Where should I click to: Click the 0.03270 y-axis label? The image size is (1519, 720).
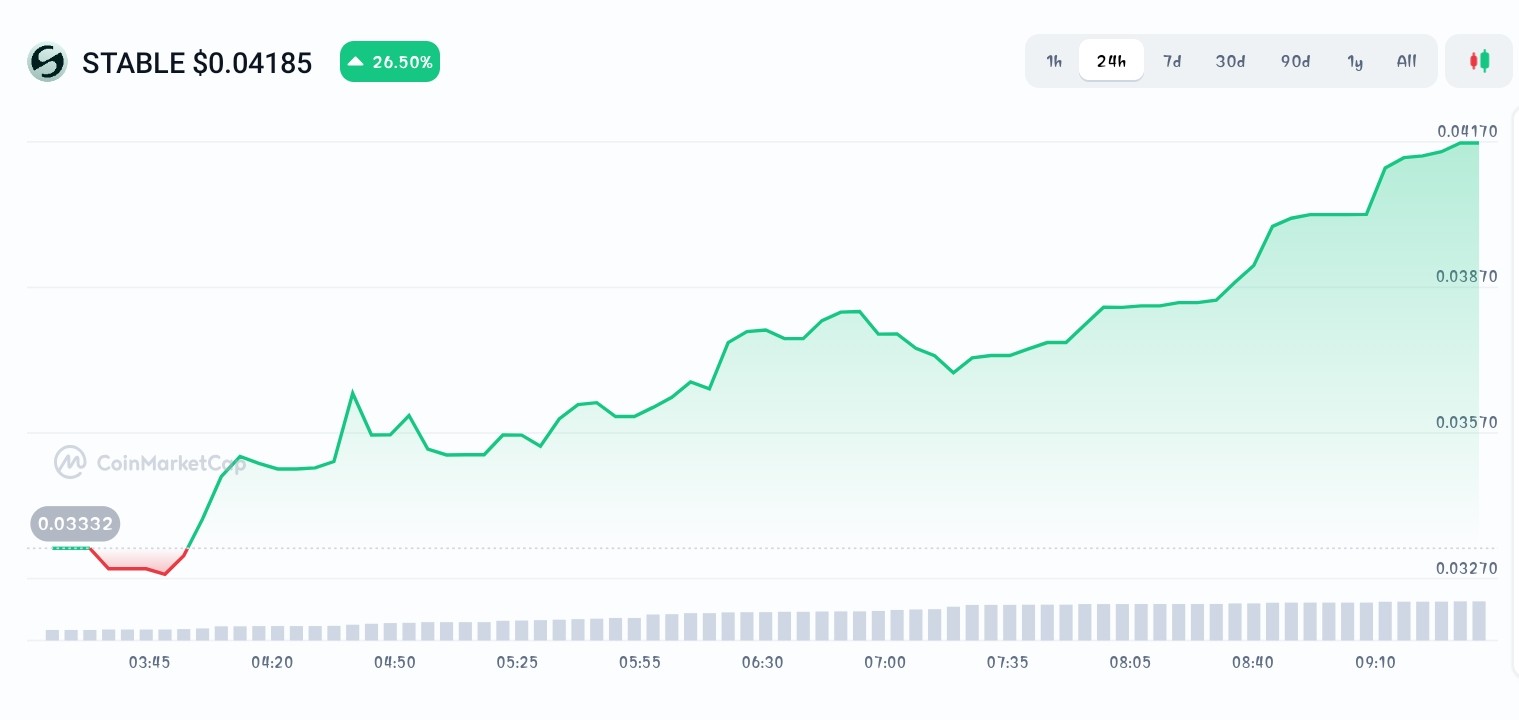(x=1467, y=568)
